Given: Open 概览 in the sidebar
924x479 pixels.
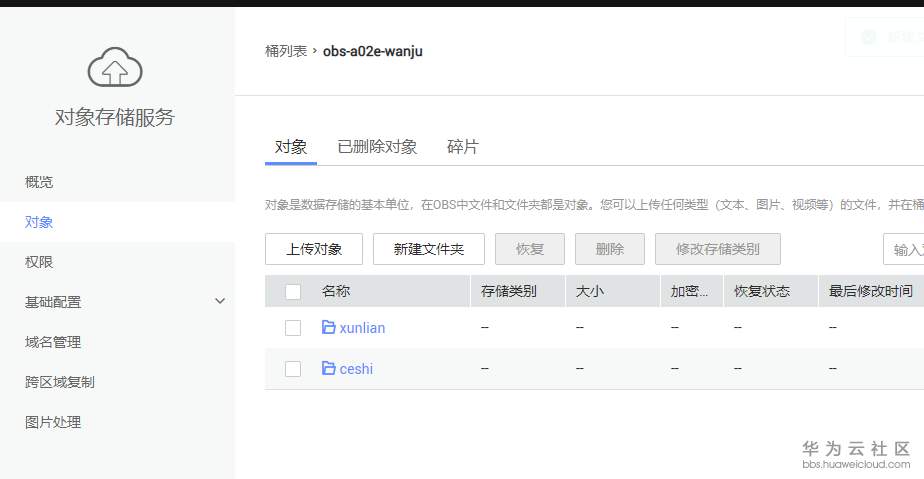Looking at the screenshot, I should click(39, 182).
